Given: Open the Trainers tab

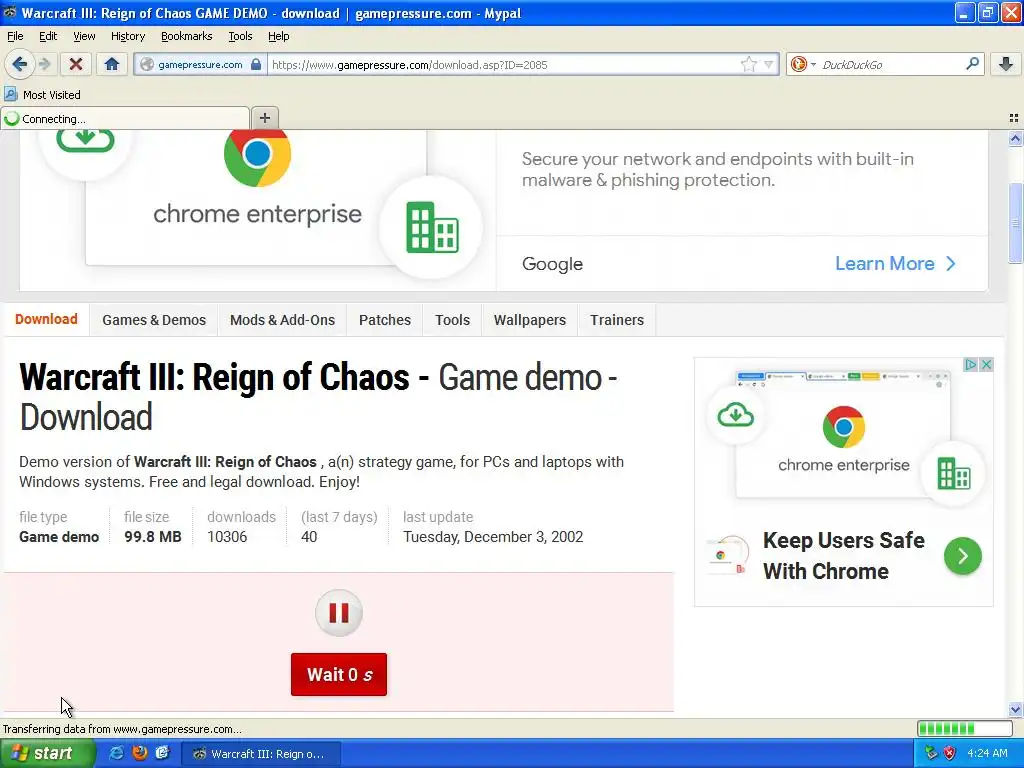Looking at the screenshot, I should (617, 320).
